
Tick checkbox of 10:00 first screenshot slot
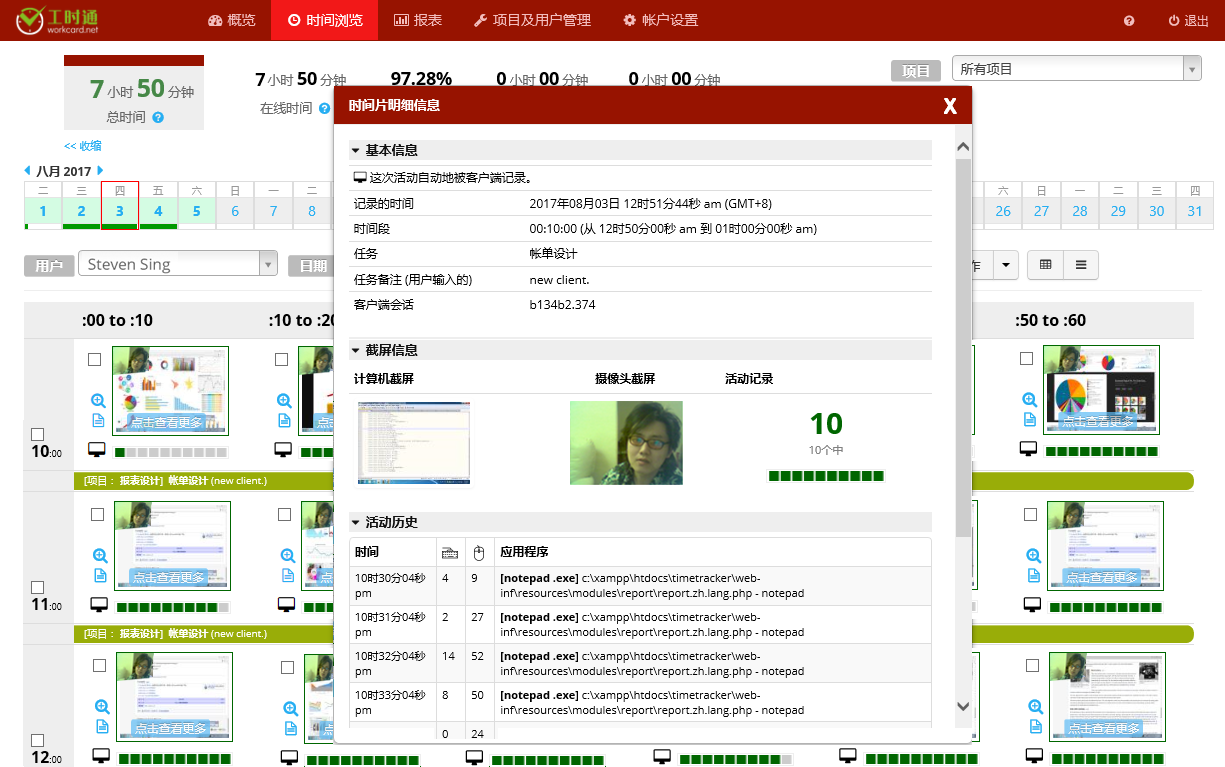click(x=95, y=359)
